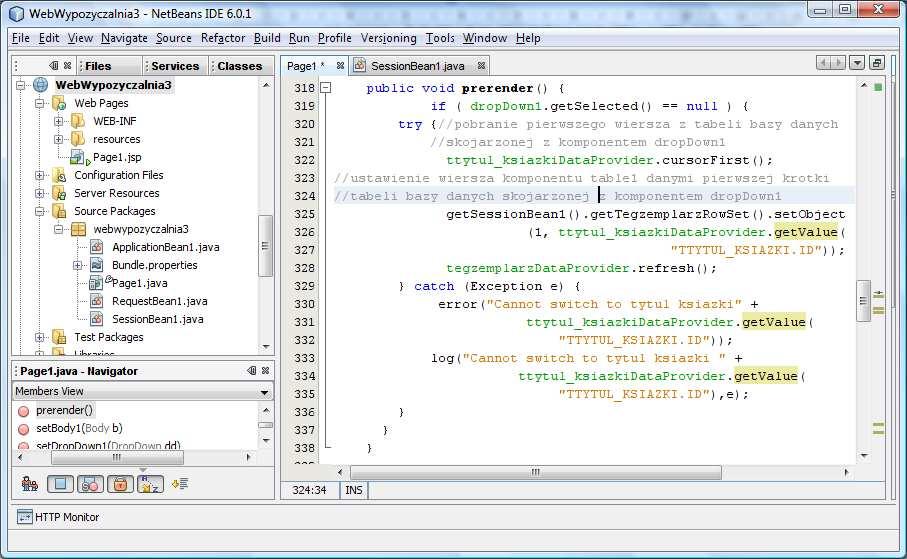Minimize the Navigator panel slide icon
The height and width of the screenshot is (559, 907).
pyautogui.click(x=252, y=370)
